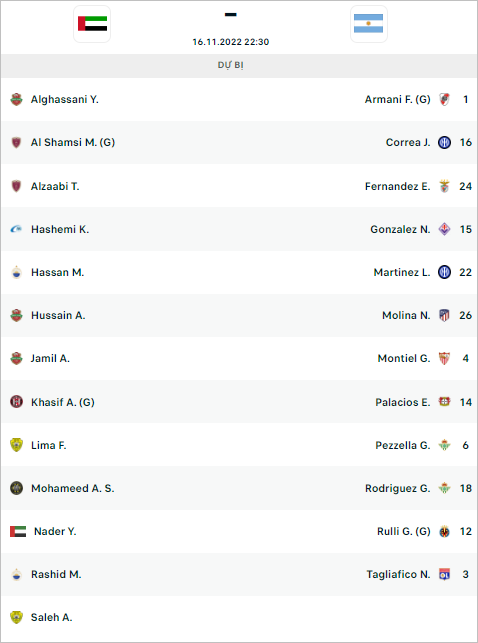This screenshot has height=643, width=478.
Task: Open player Lima F. profile
Action: pos(48,445)
